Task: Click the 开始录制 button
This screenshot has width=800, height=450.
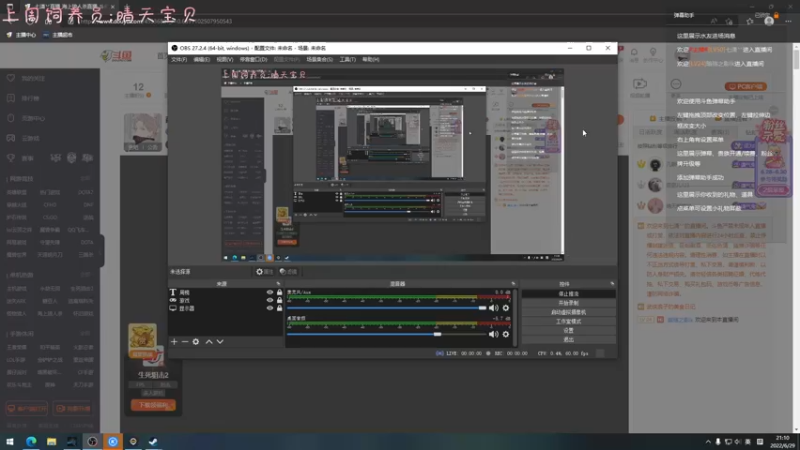Action: [568, 303]
